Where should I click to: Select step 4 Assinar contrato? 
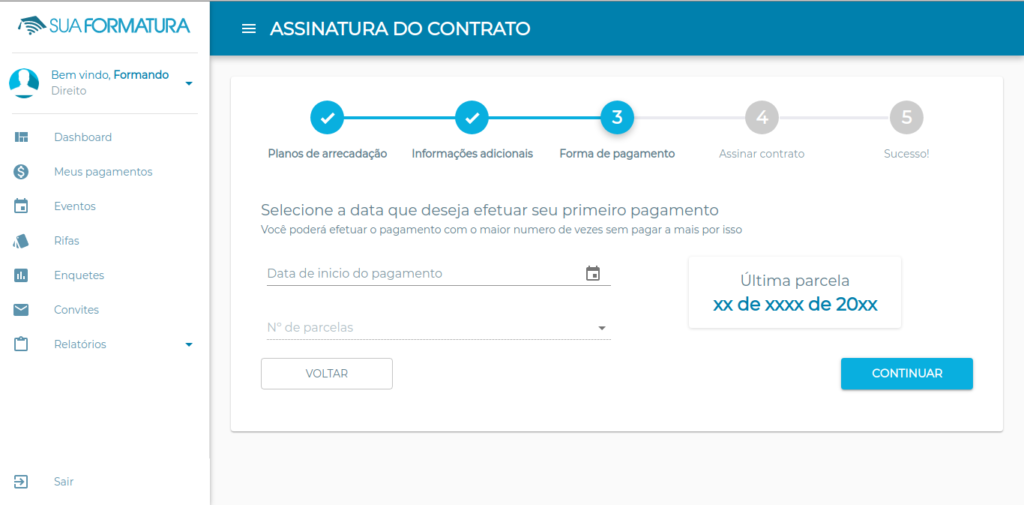(761, 118)
